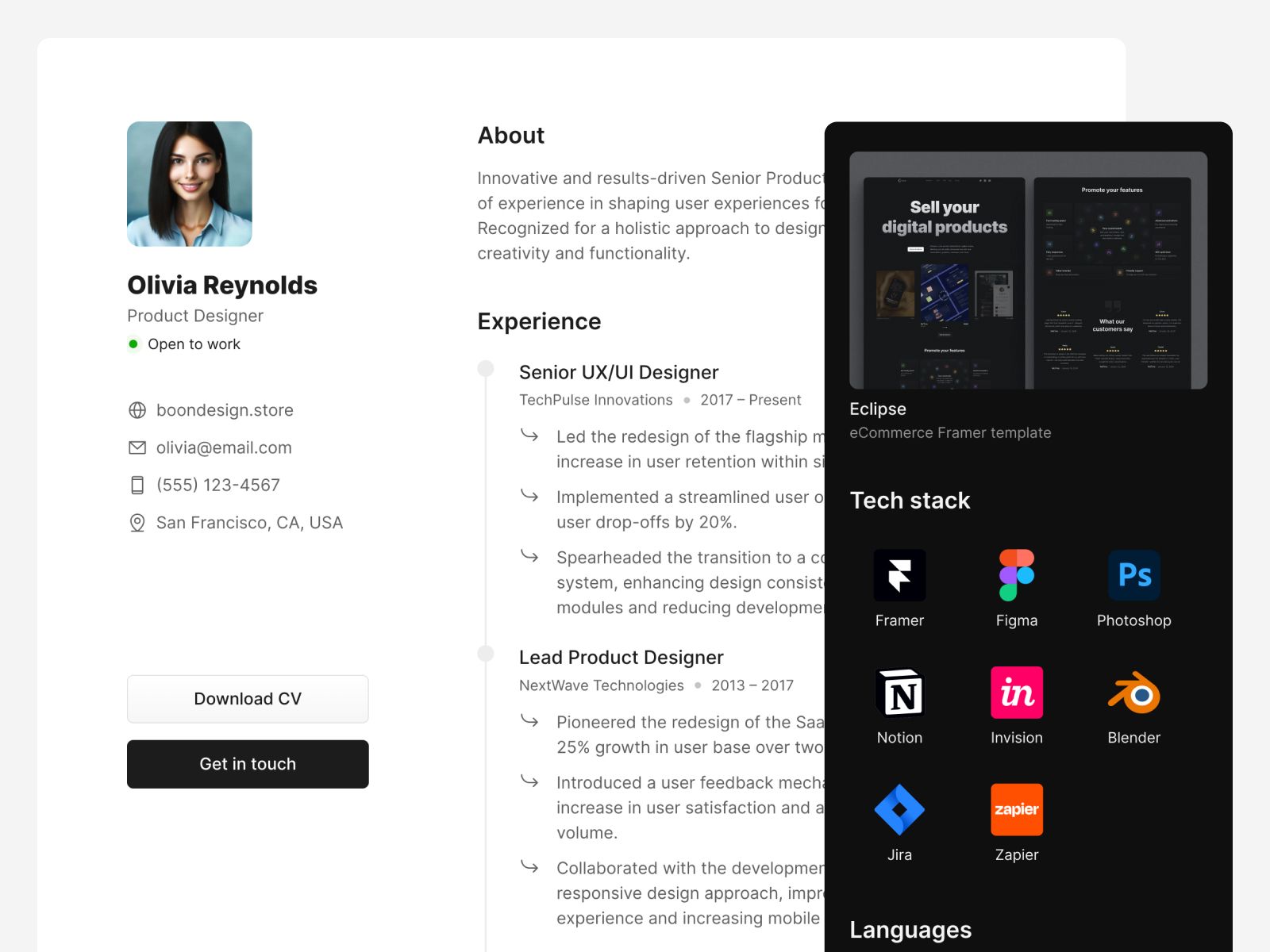Click the phone icon by the number

(137, 485)
